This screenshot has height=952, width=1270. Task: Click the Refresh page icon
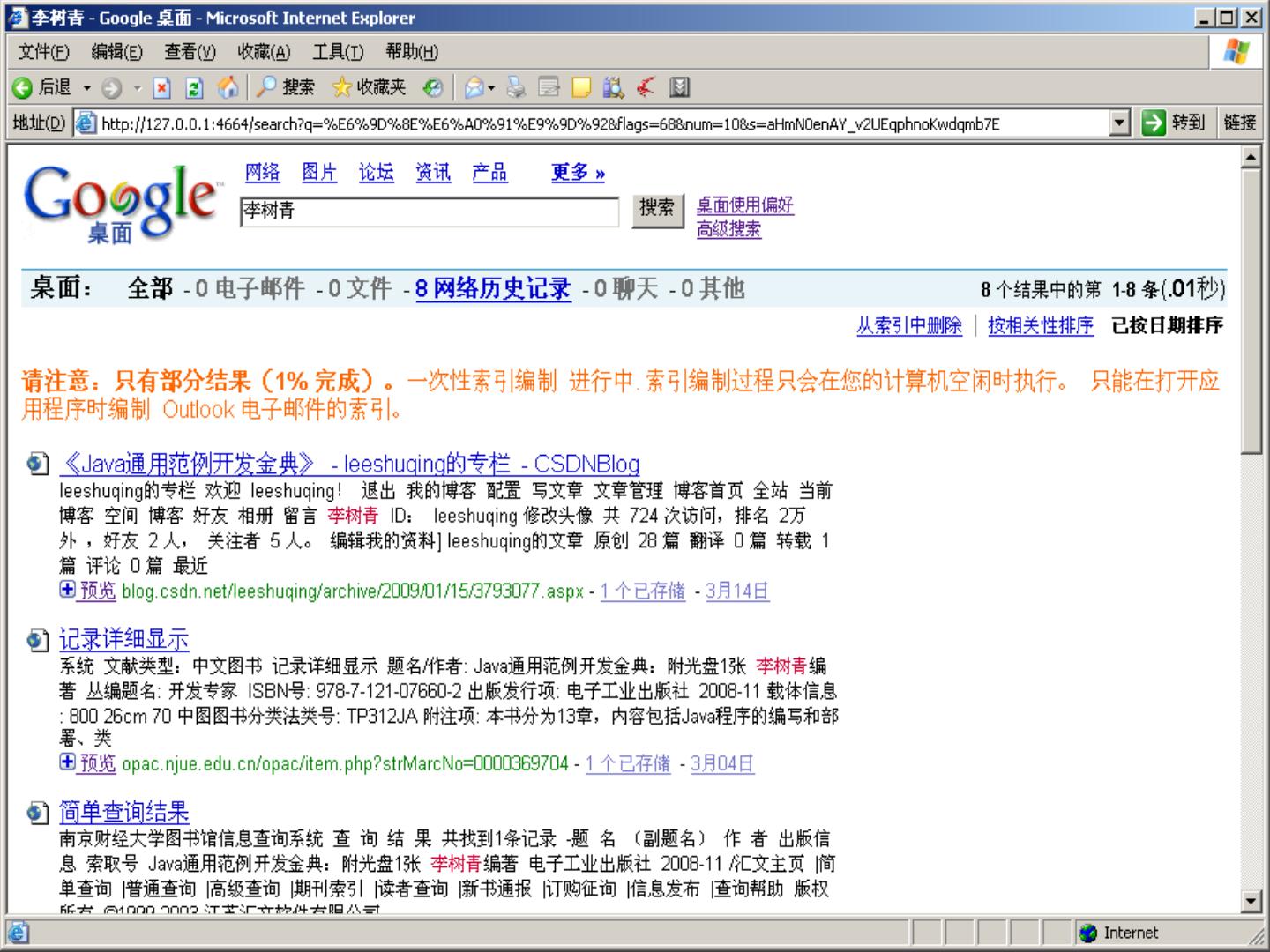point(194,87)
